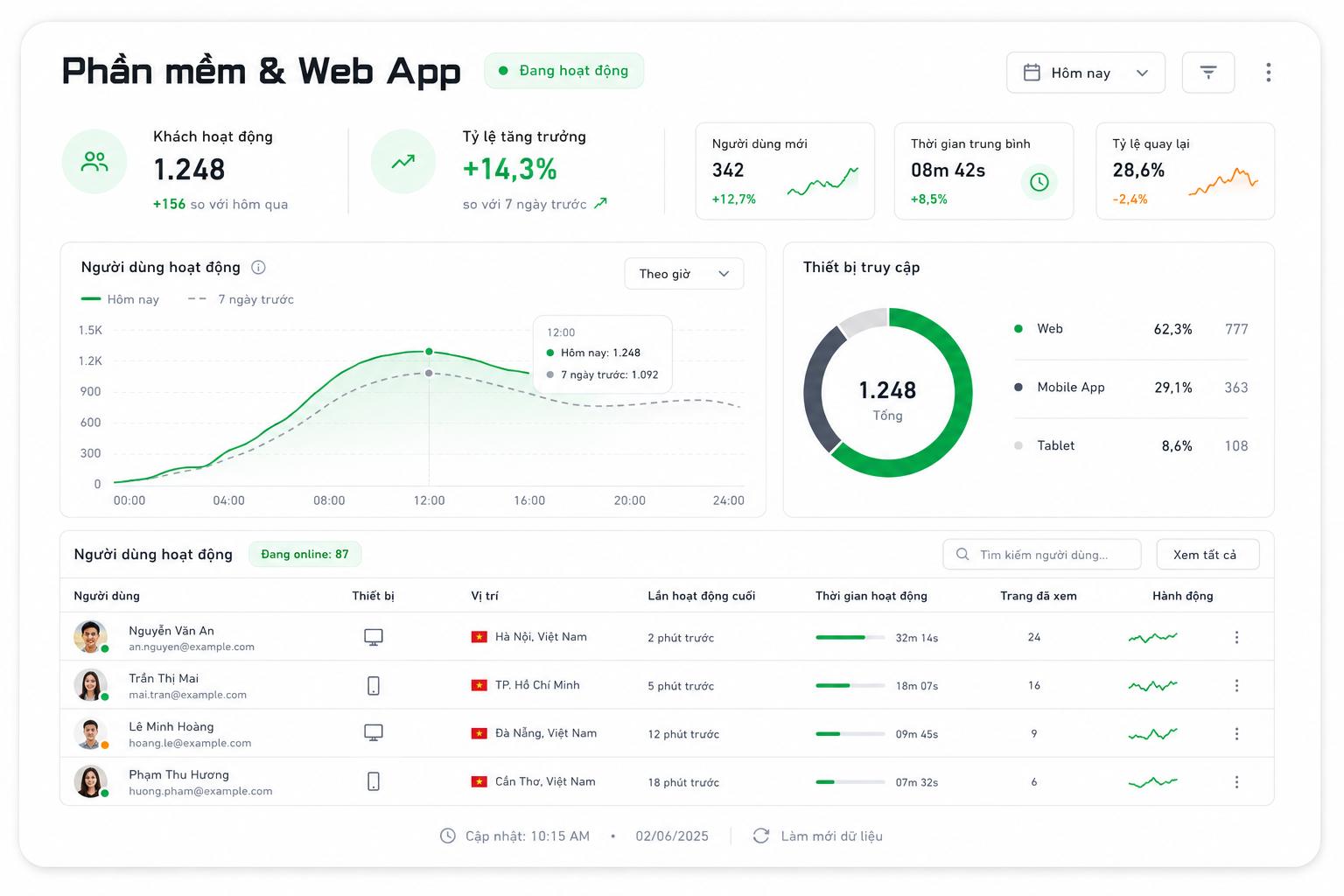Click the 02/06/2025 date in footer
Viewport: 1344px width, 896px height.
tap(672, 836)
